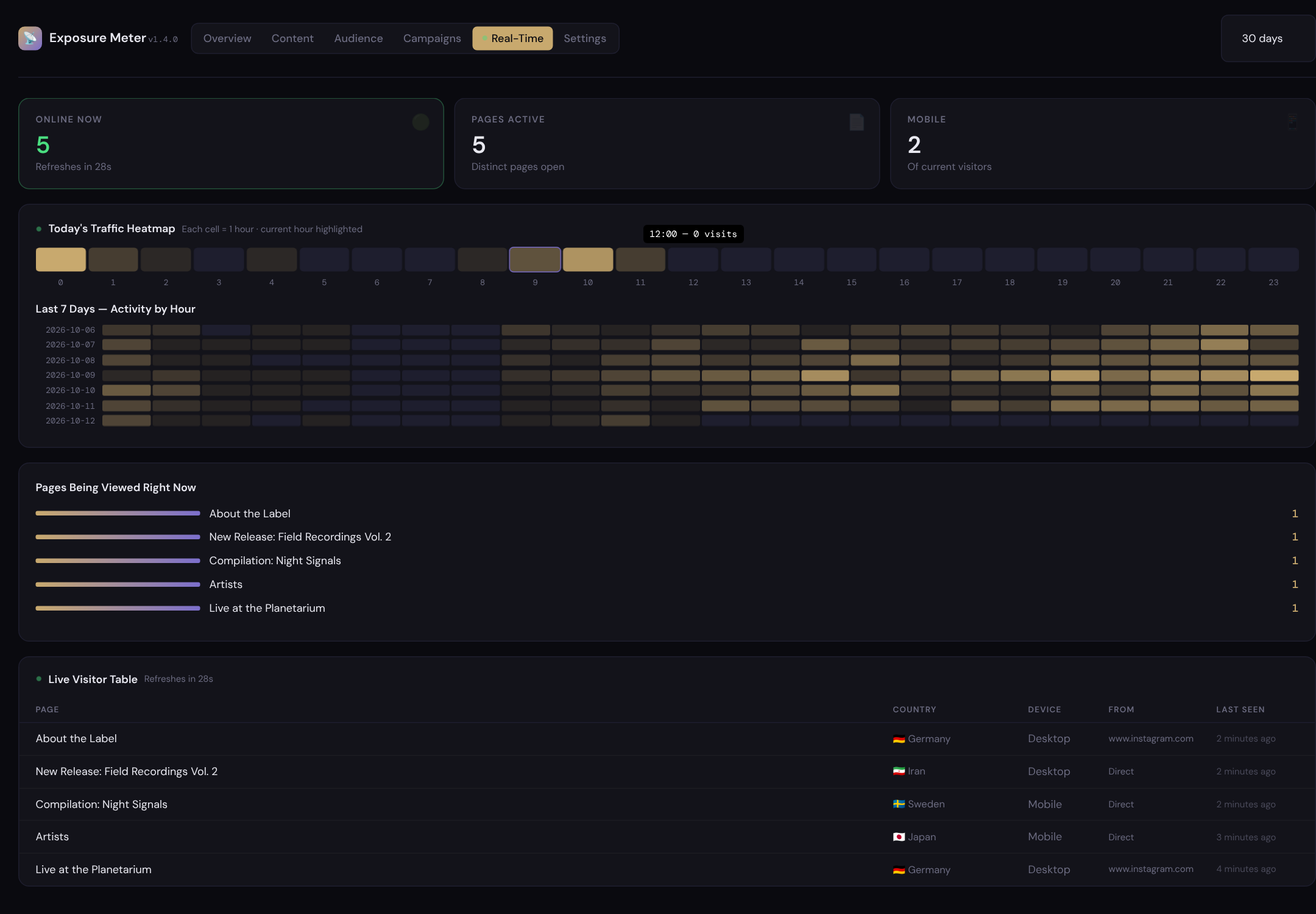Click the hour 0 heatmap cell
The image size is (1316, 914).
click(x=60, y=260)
